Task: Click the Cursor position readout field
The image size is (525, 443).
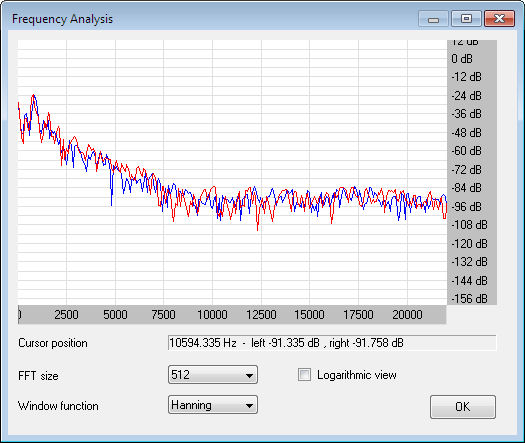Action: [332, 343]
